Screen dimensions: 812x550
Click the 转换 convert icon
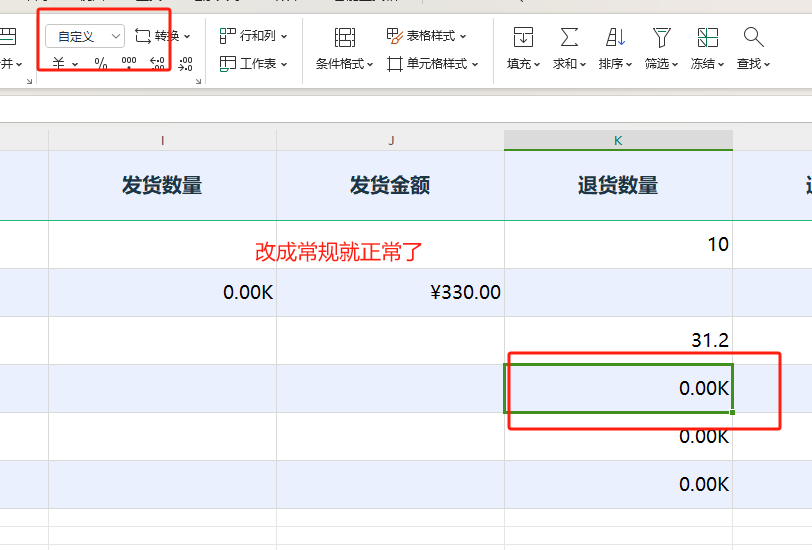click(x=142, y=36)
